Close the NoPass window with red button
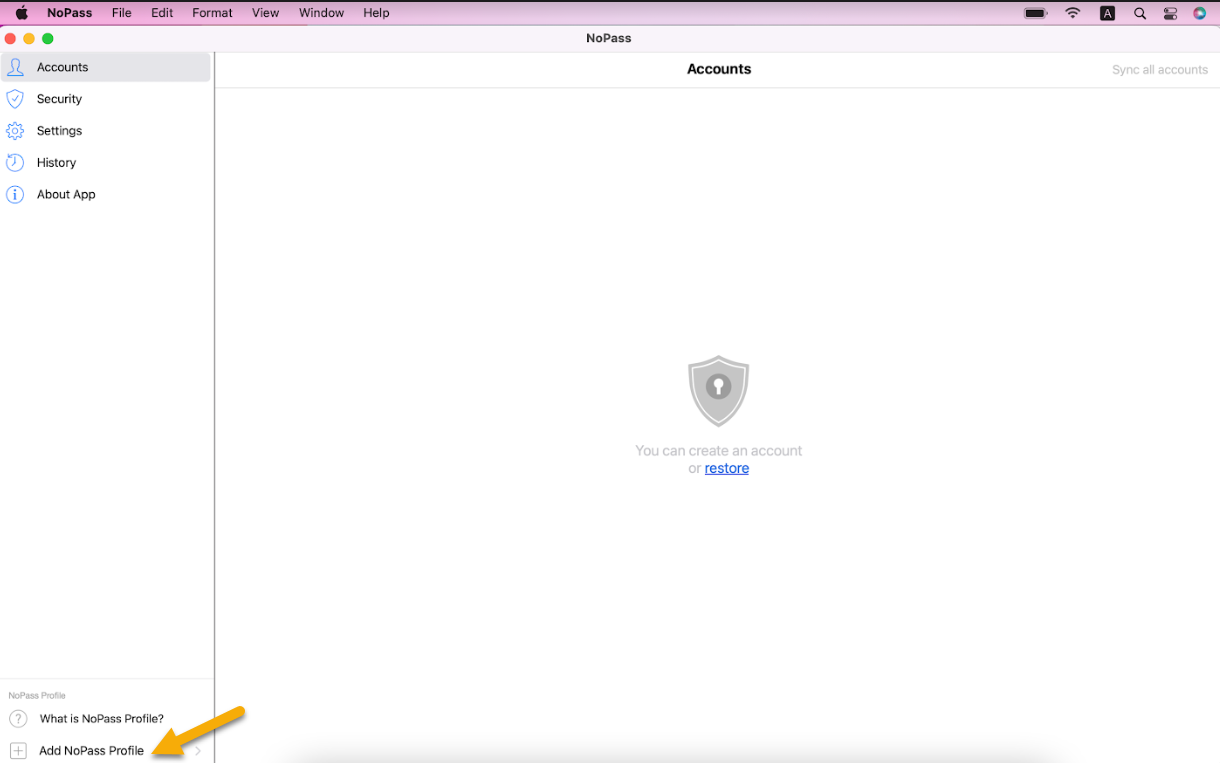Screen dimensions: 1220x763 pyautogui.click(x=11, y=38)
